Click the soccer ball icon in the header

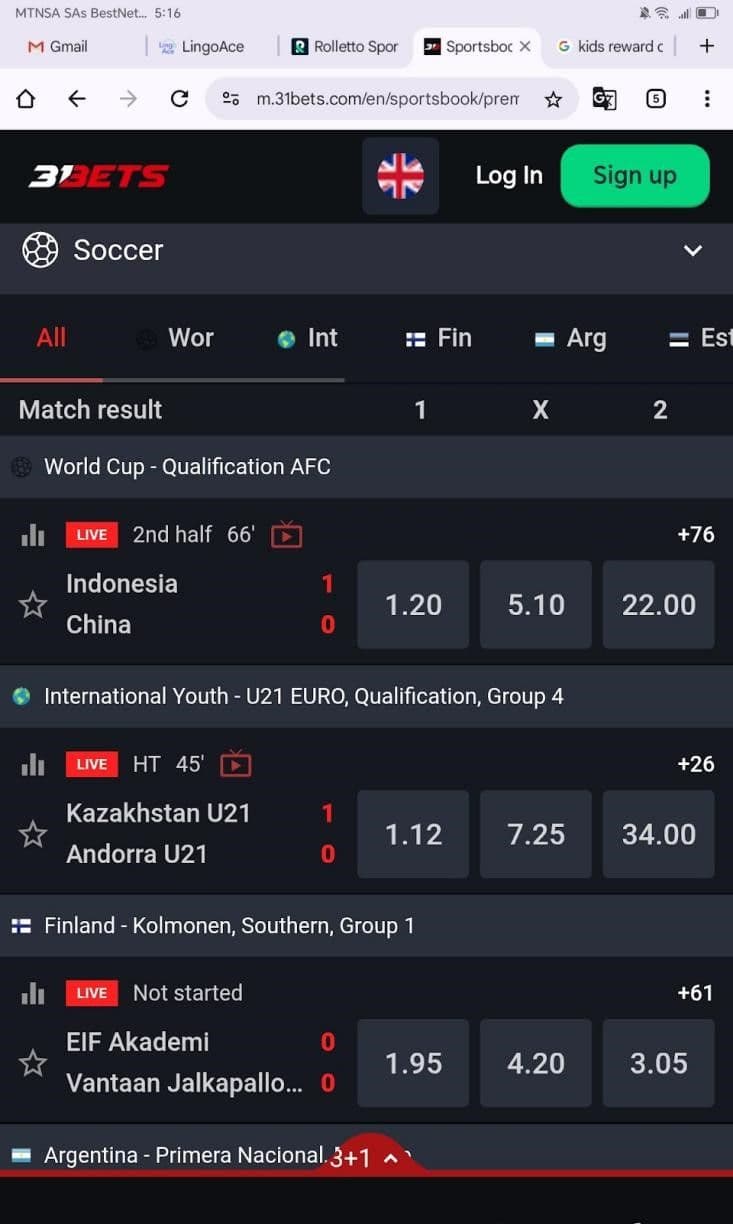[40, 250]
